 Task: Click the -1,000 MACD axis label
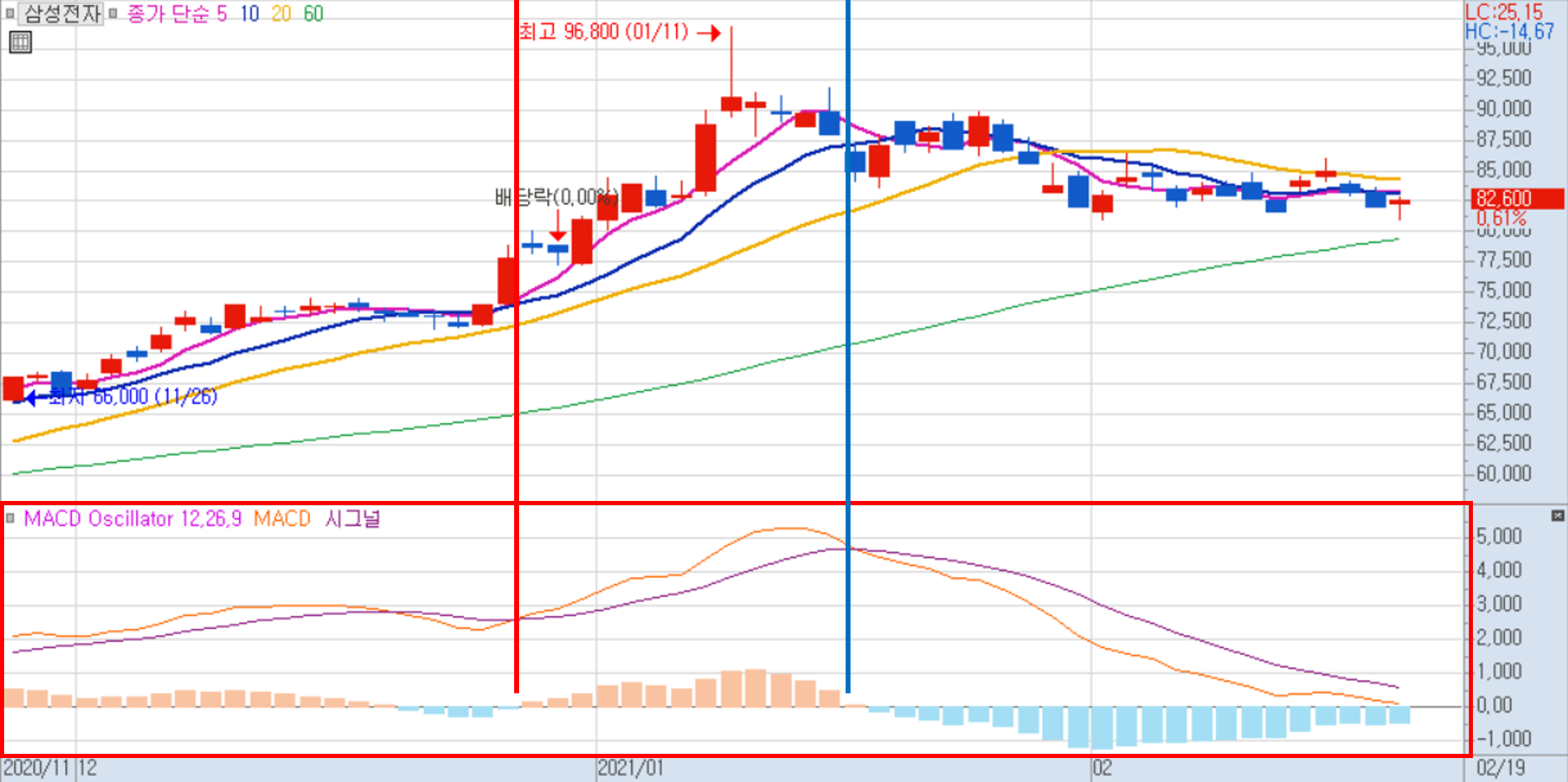click(x=1504, y=738)
